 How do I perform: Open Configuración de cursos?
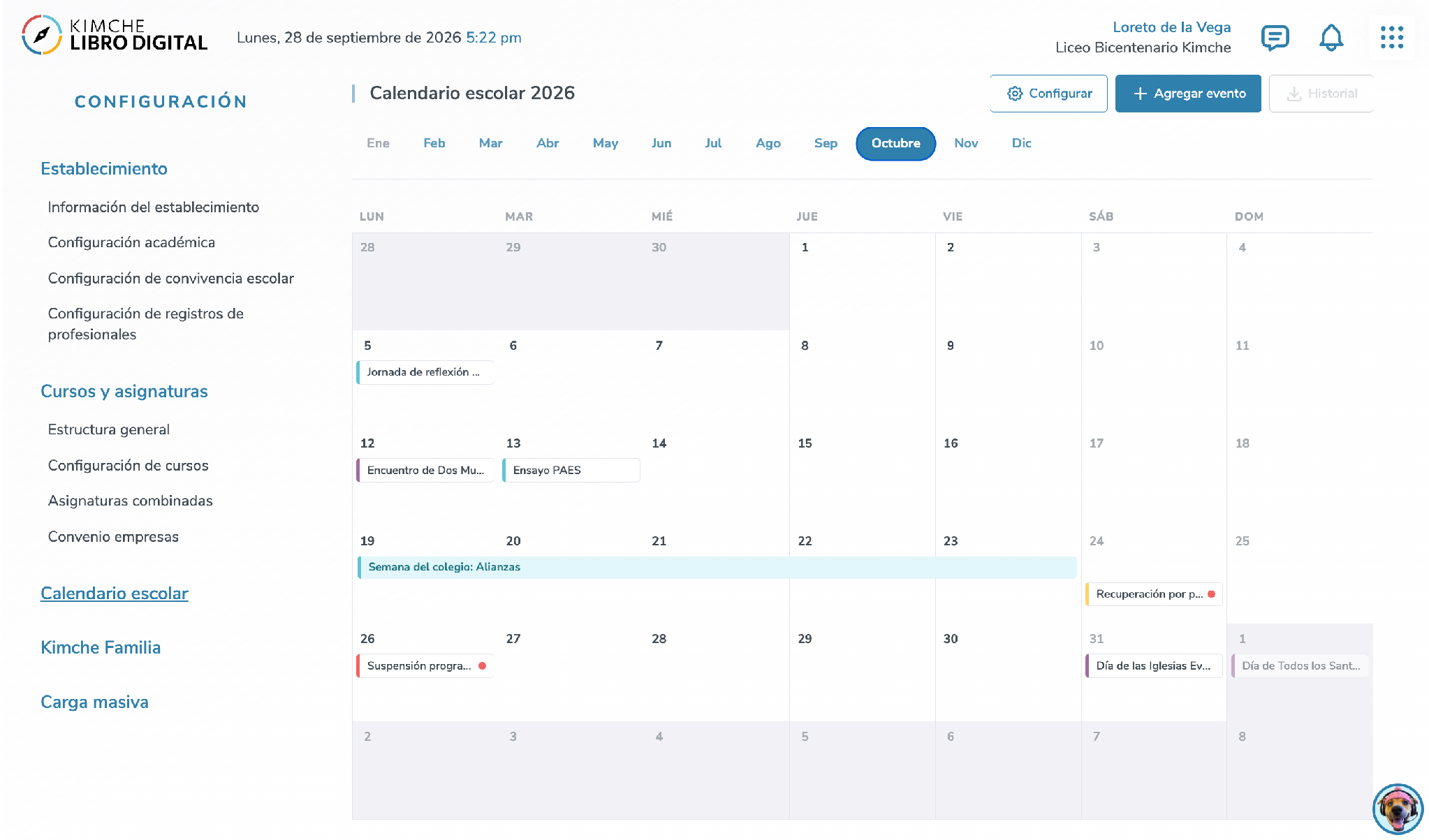pyautogui.click(x=128, y=466)
